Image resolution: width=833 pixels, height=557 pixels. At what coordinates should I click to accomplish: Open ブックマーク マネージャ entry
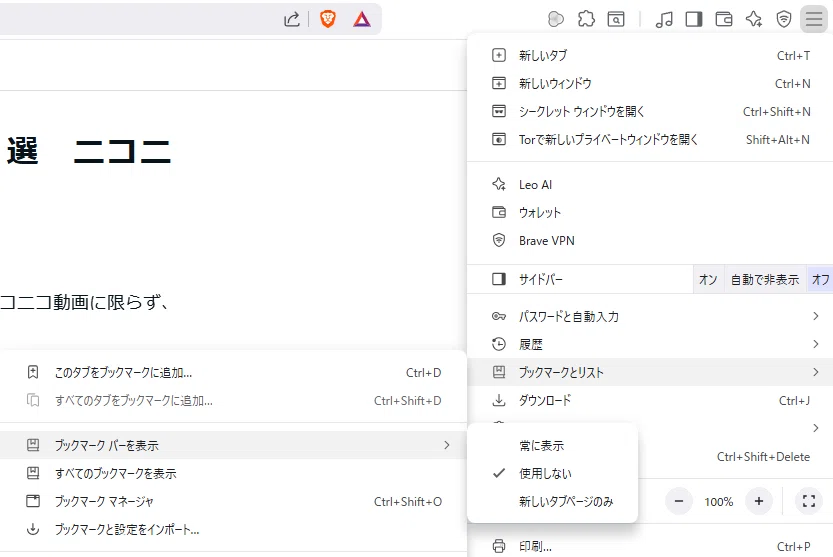[x=233, y=501]
